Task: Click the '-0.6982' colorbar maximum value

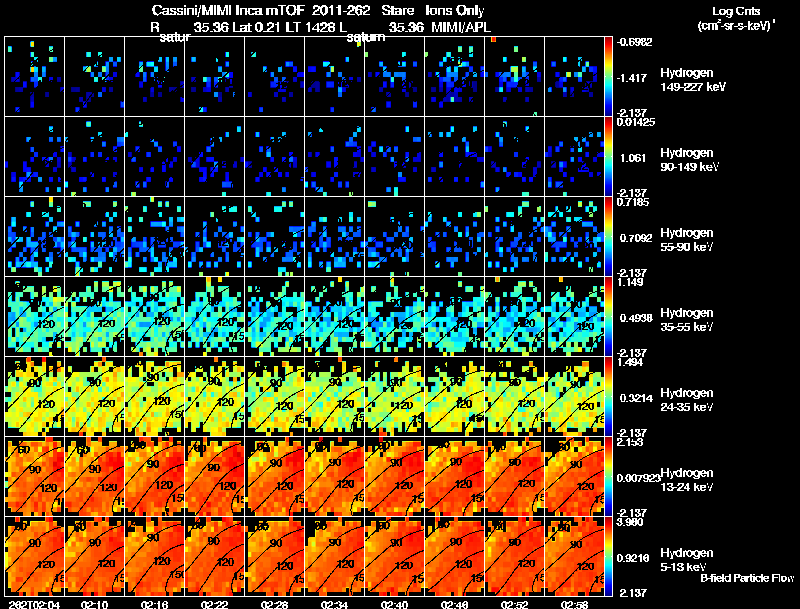Action: pos(634,42)
